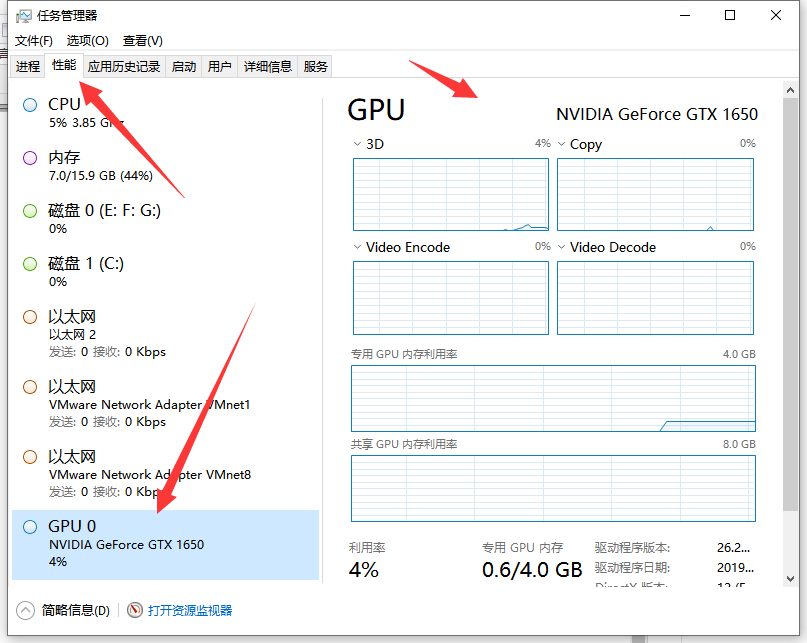The image size is (807, 643).
Task: Select the VMware Network Adapter VMnet8 entry
Action: 150,474
